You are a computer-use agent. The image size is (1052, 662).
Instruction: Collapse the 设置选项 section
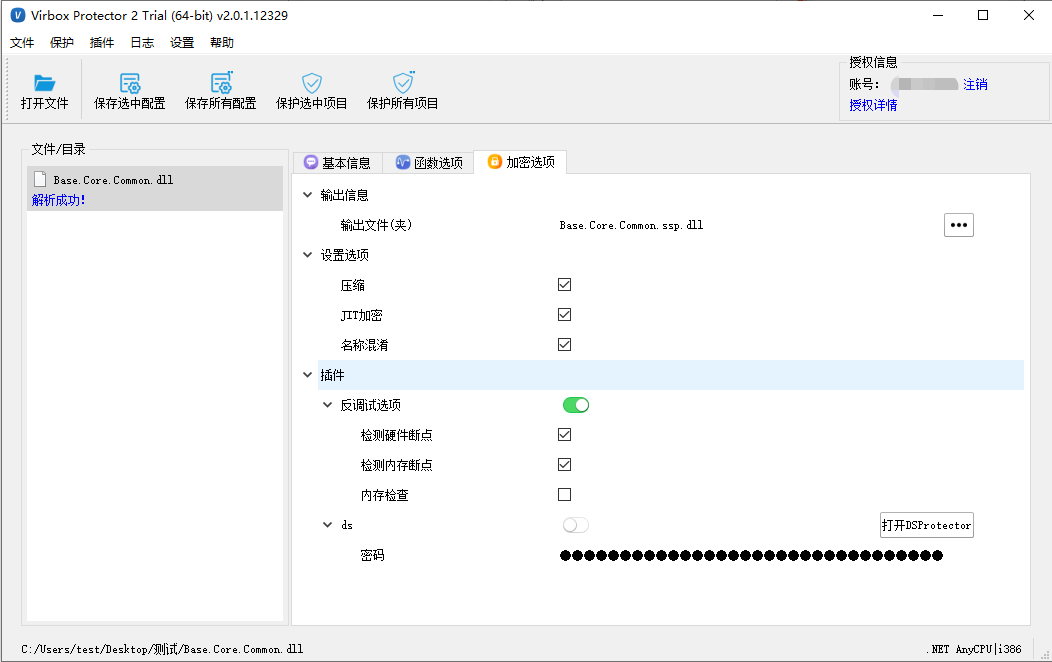coord(307,255)
